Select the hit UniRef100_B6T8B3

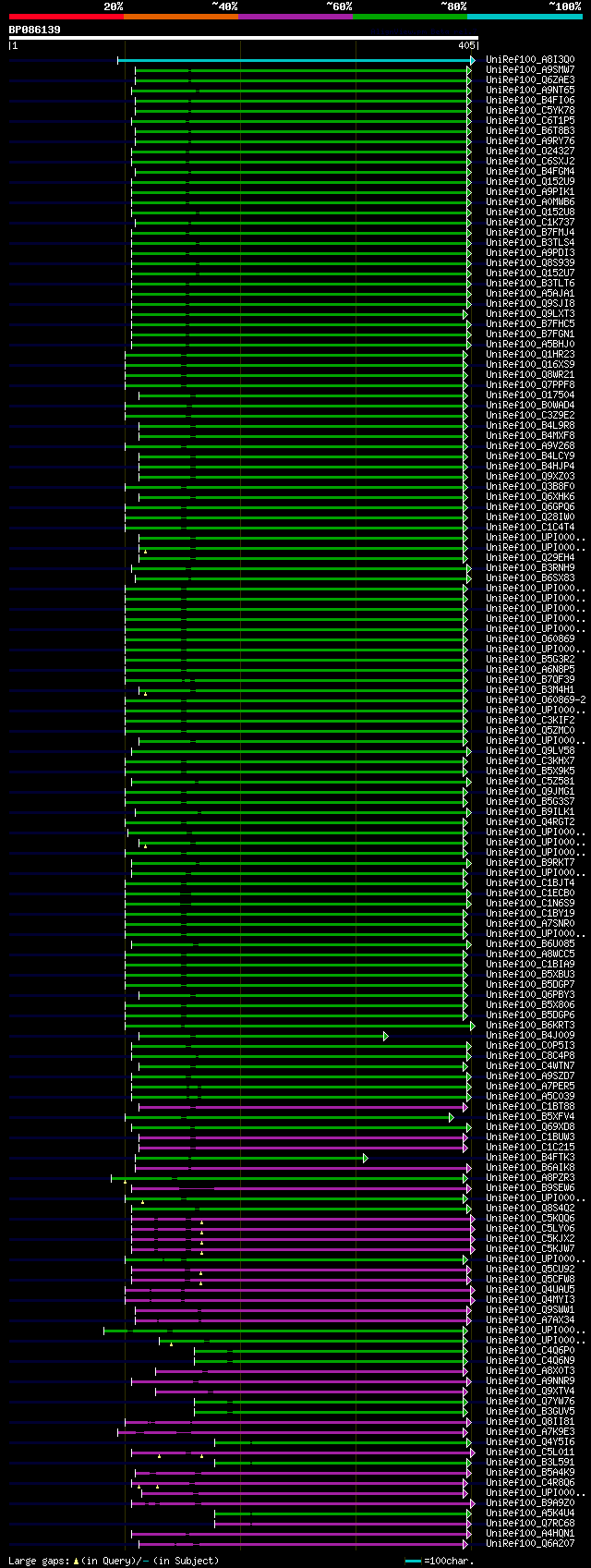530,131
